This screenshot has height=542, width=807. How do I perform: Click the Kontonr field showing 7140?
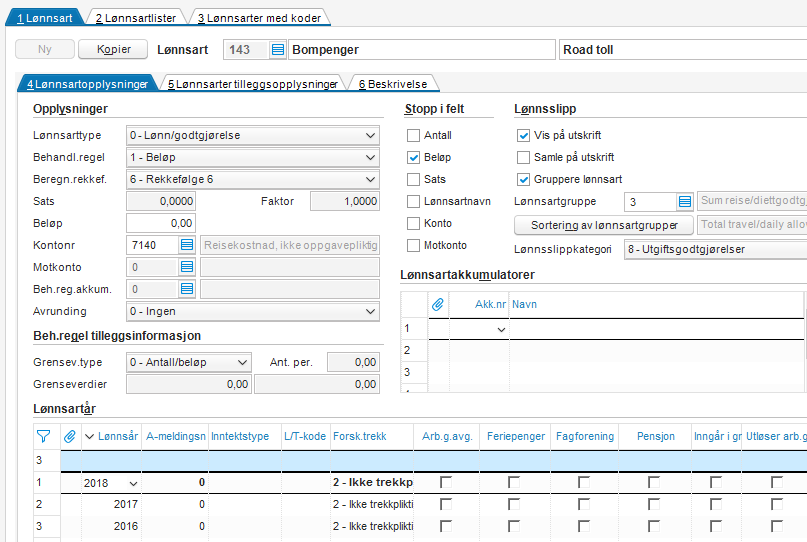153,245
